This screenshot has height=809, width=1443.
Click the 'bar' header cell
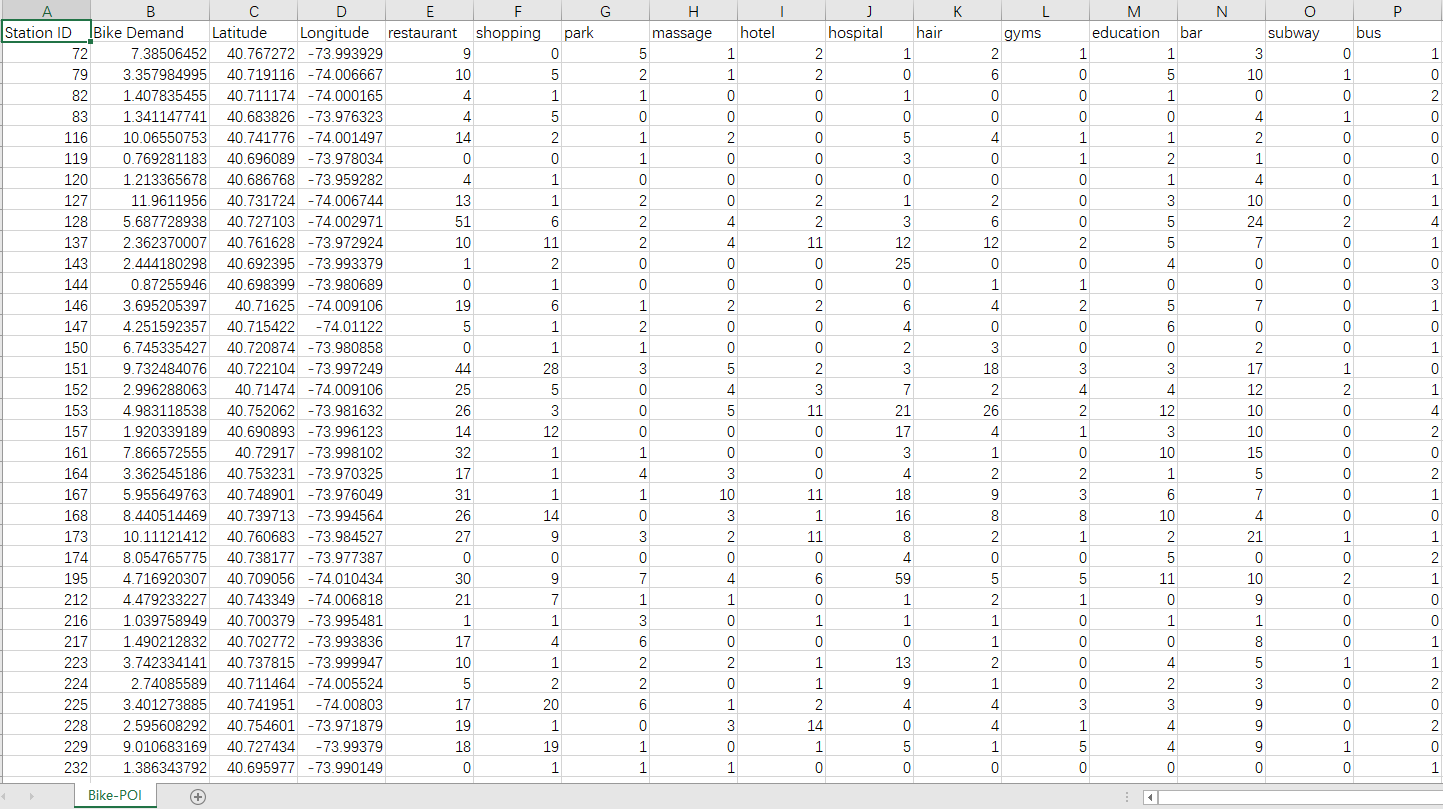click(1221, 32)
